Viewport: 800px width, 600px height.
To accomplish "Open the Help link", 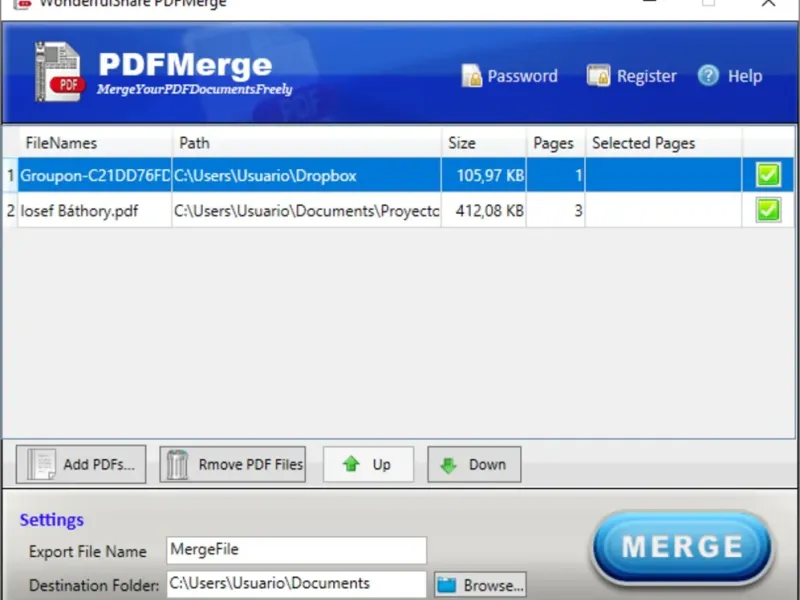I will point(730,76).
